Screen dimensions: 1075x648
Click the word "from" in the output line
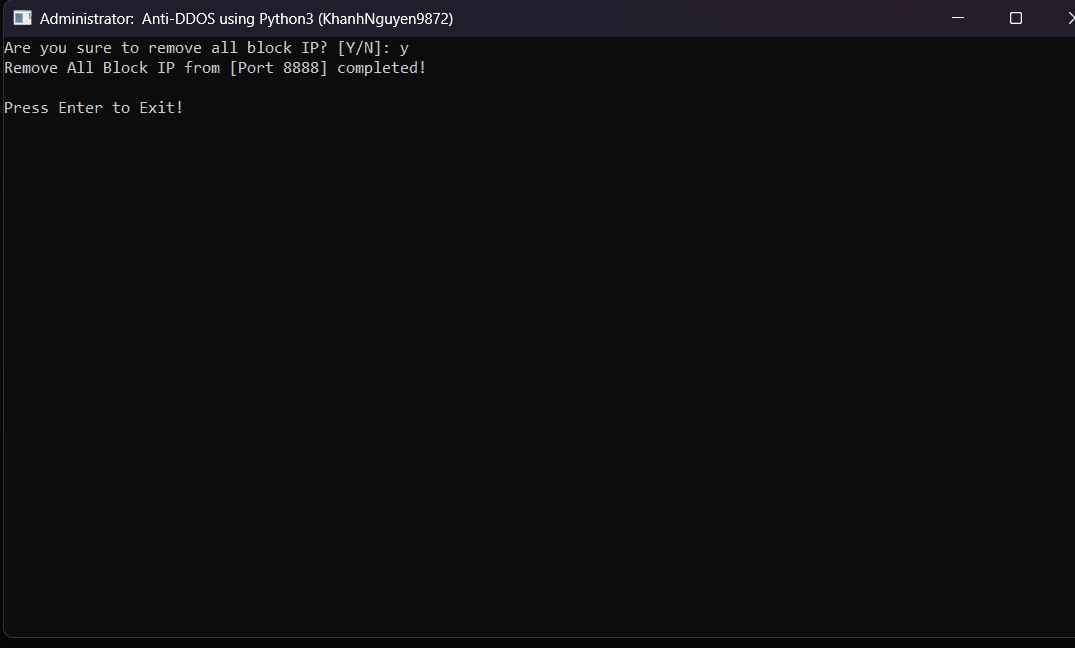tap(202, 68)
